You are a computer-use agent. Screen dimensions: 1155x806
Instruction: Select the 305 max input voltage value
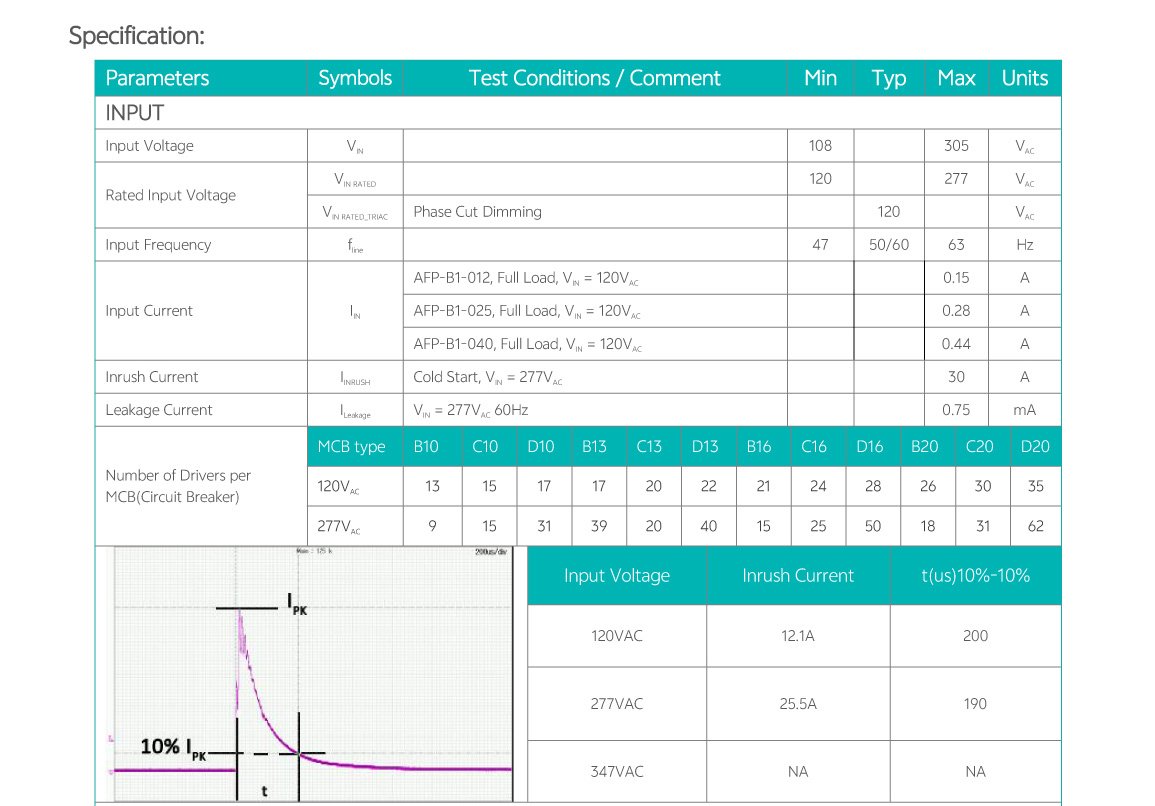956,146
